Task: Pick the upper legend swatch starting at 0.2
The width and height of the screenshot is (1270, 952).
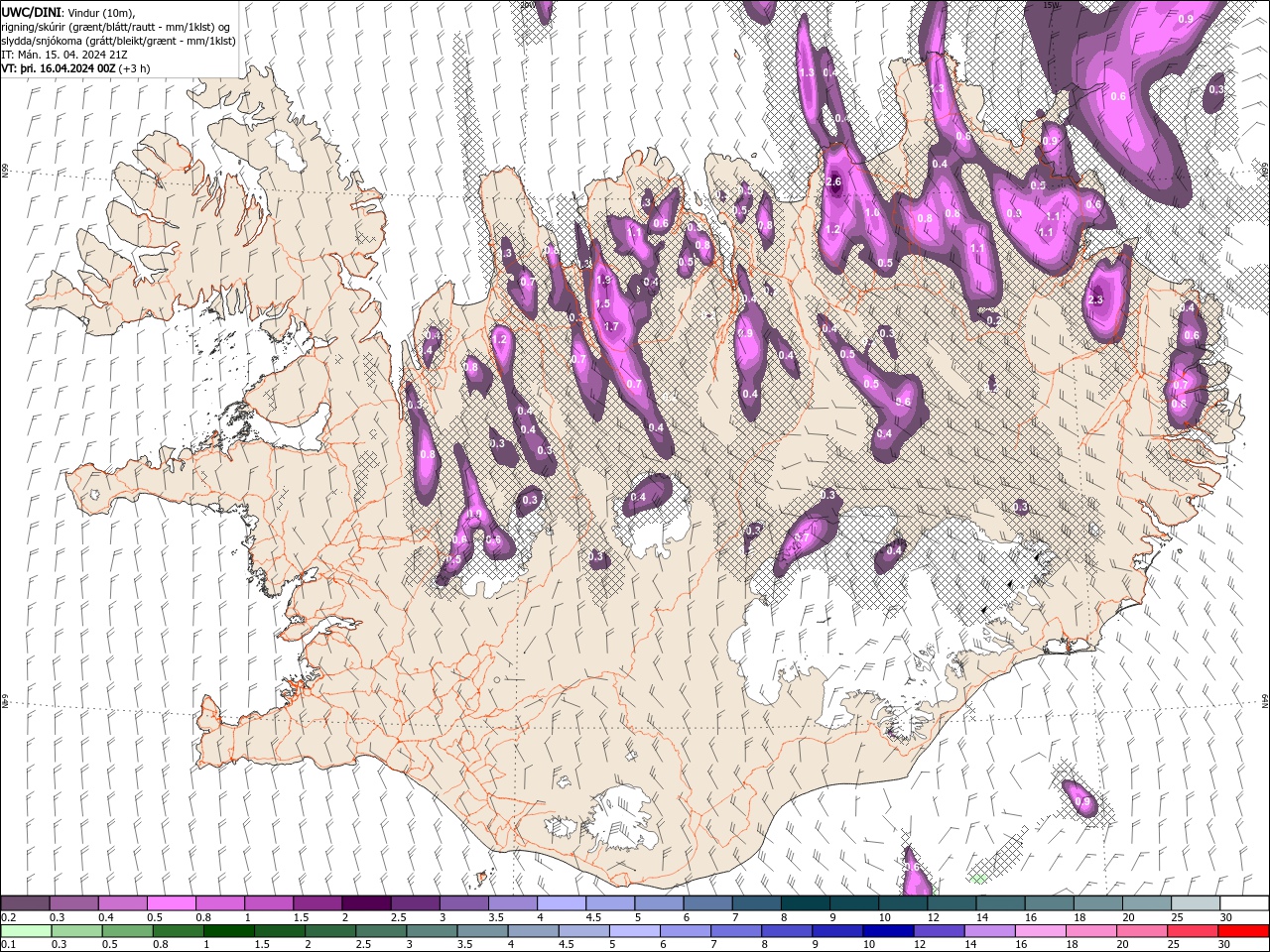Action: (x=25, y=903)
